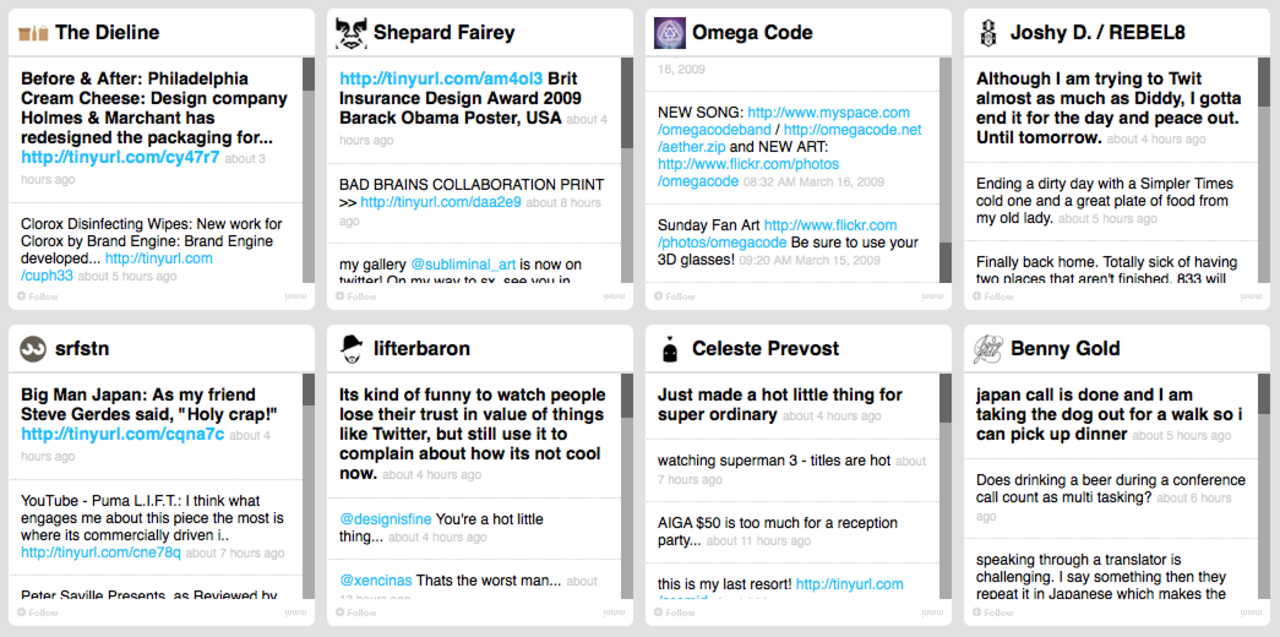Click lifterbaron's hat-and-beard avatar
This screenshot has height=637, width=1280.
pos(351,349)
